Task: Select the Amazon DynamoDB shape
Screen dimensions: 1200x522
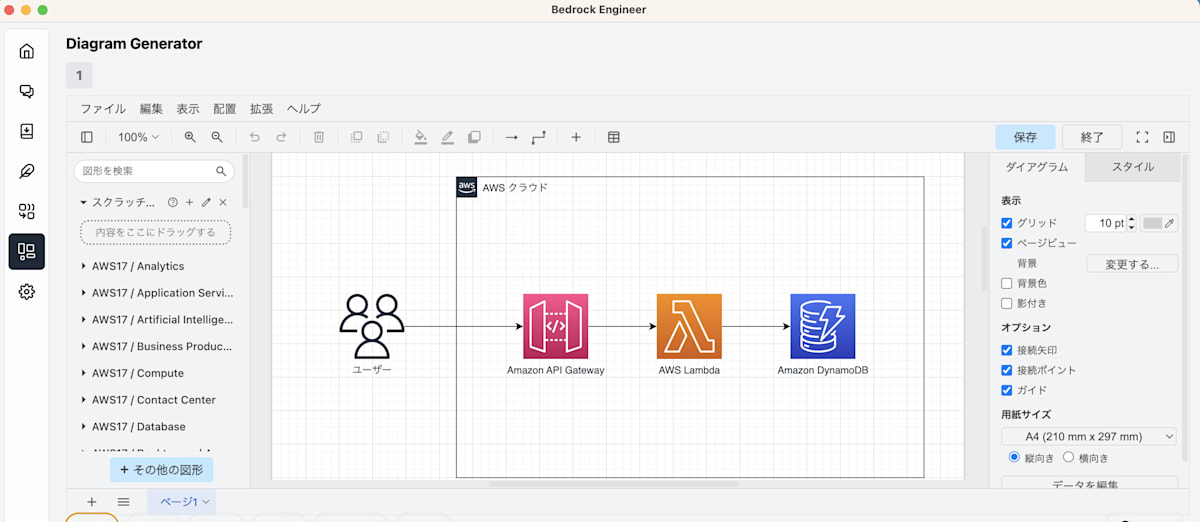Action: tap(822, 326)
